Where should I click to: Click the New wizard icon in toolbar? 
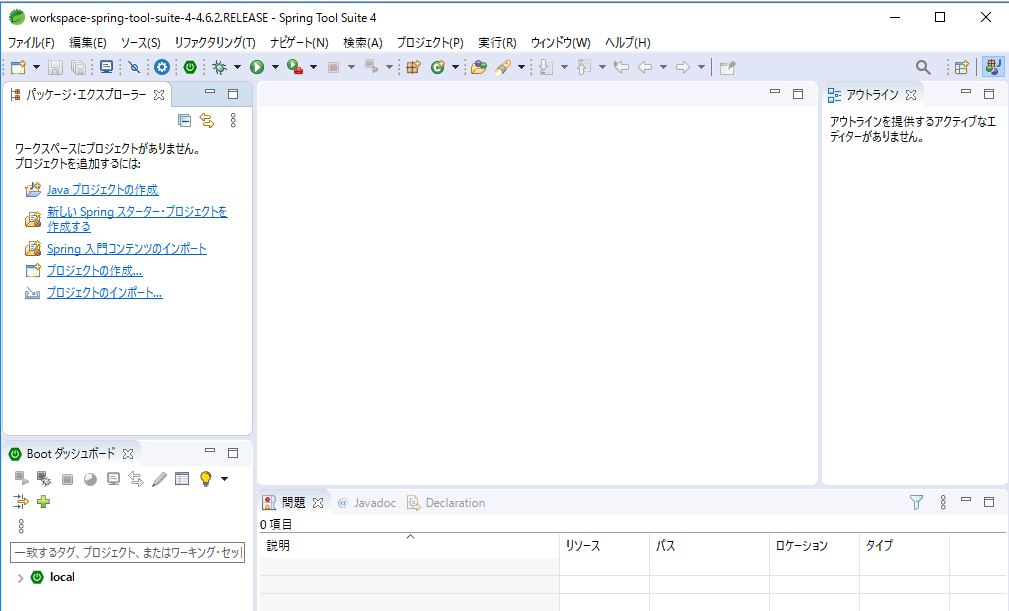(19, 67)
